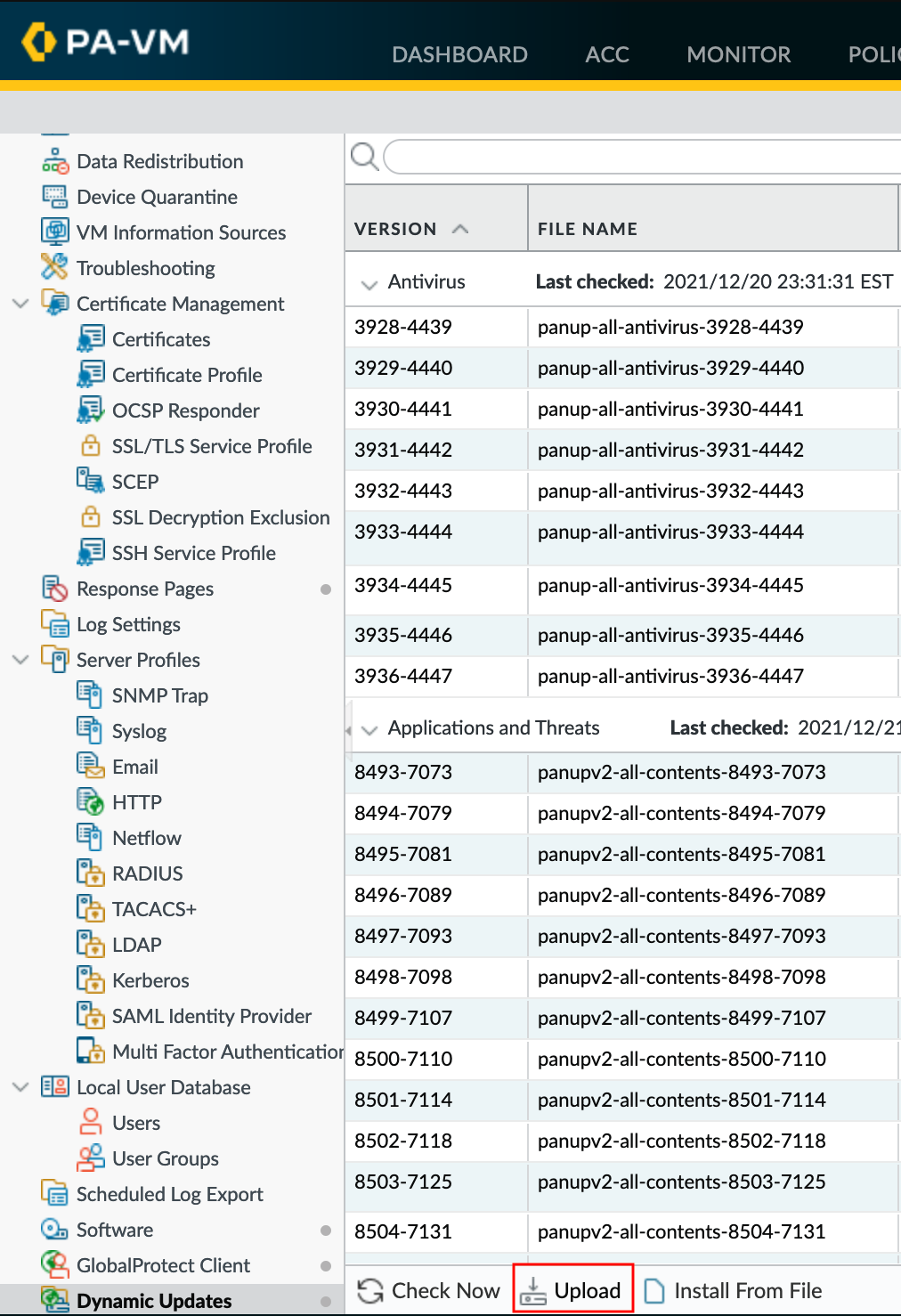Select the SAML Identity Provider icon
This screenshot has width=901, height=1316.
click(x=91, y=1016)
